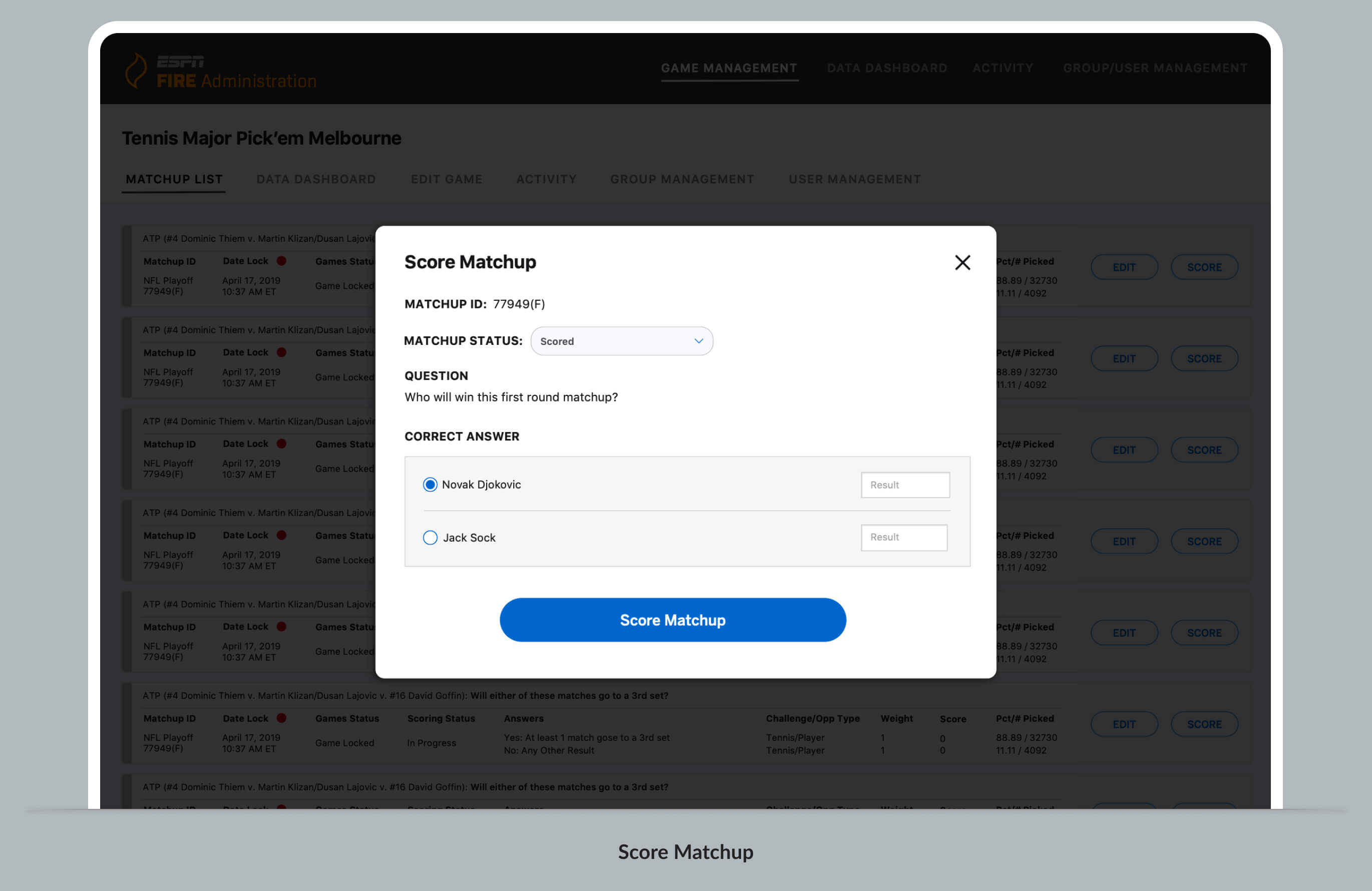Click SCORE on the 3rd set matchup row
The width and height of the screenshot is (1372, 891).
1204,724
